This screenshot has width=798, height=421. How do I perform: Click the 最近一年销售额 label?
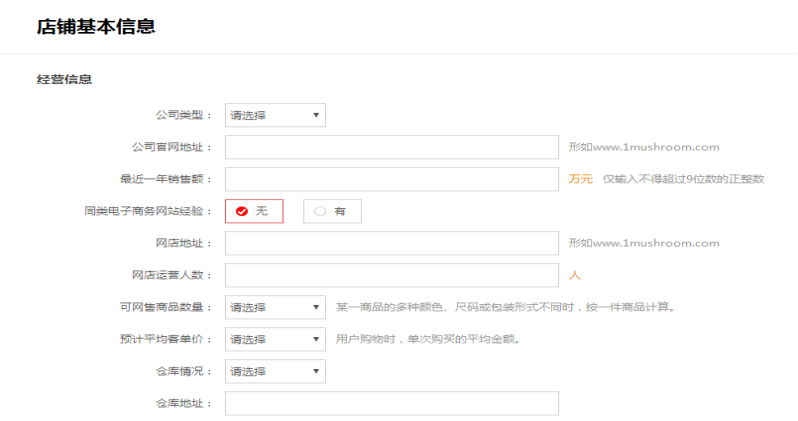pos(166,179)
